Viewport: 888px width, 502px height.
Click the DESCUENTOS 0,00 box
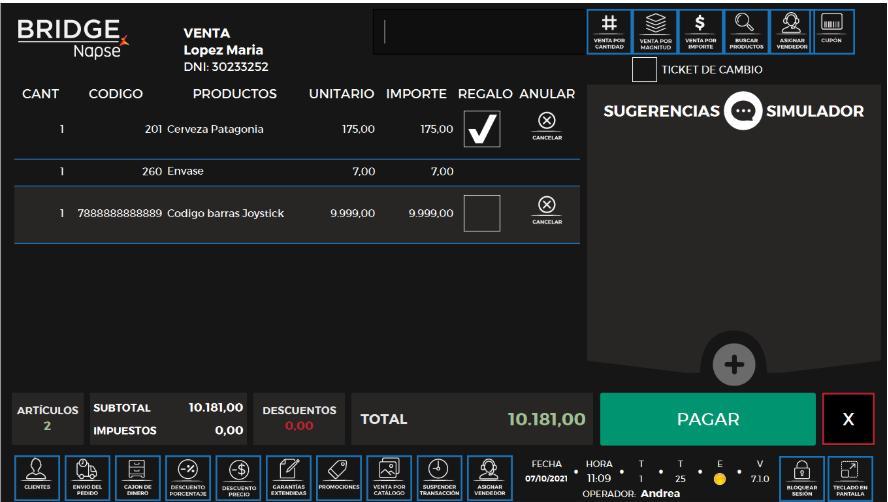click(x=299, y=419)
